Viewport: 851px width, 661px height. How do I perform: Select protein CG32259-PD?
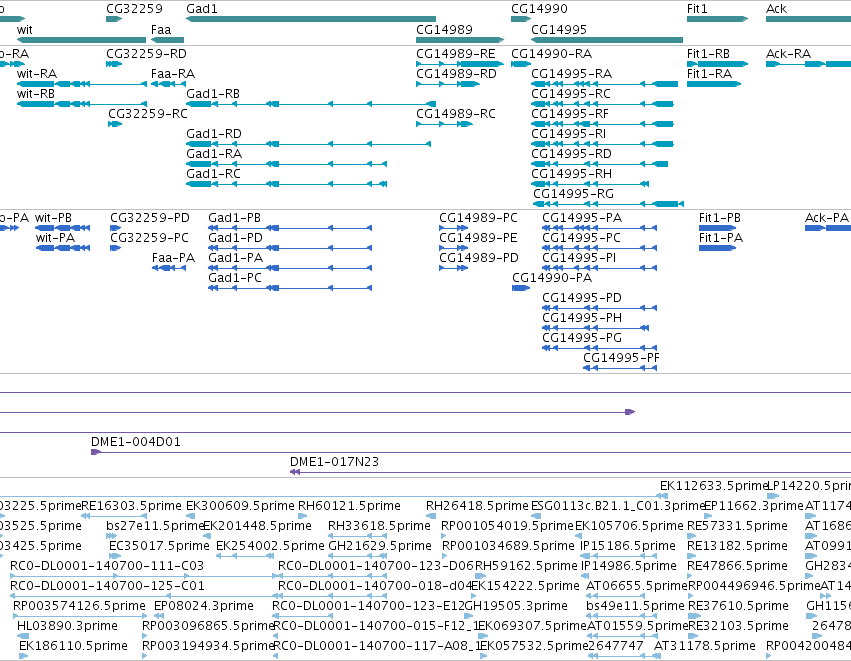116,228
